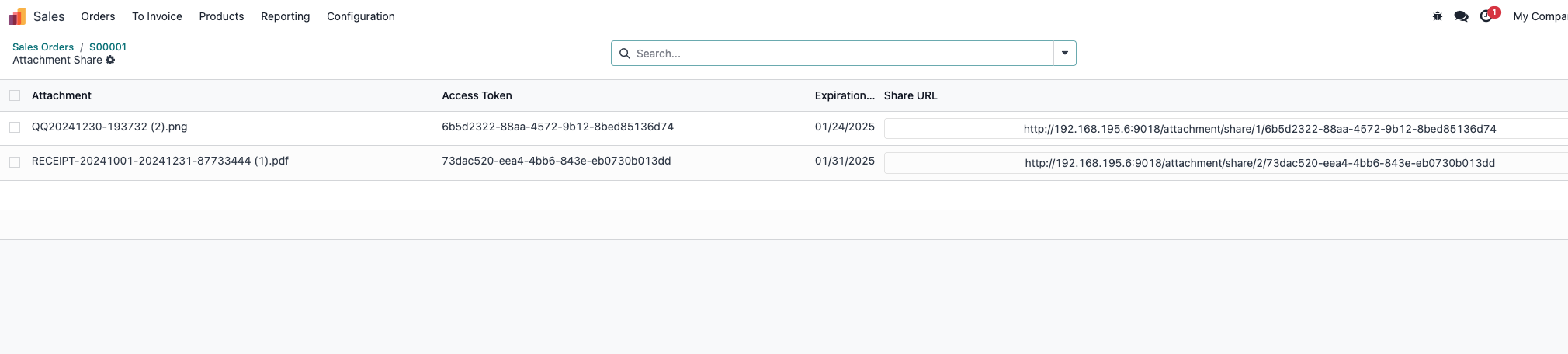Select token 6b5d2322-88aa-4572-9b12-8bed85136d74 cell
The height and width of the screenshot is (354, 1568).
pyautogui.click(x=557, y=127)
